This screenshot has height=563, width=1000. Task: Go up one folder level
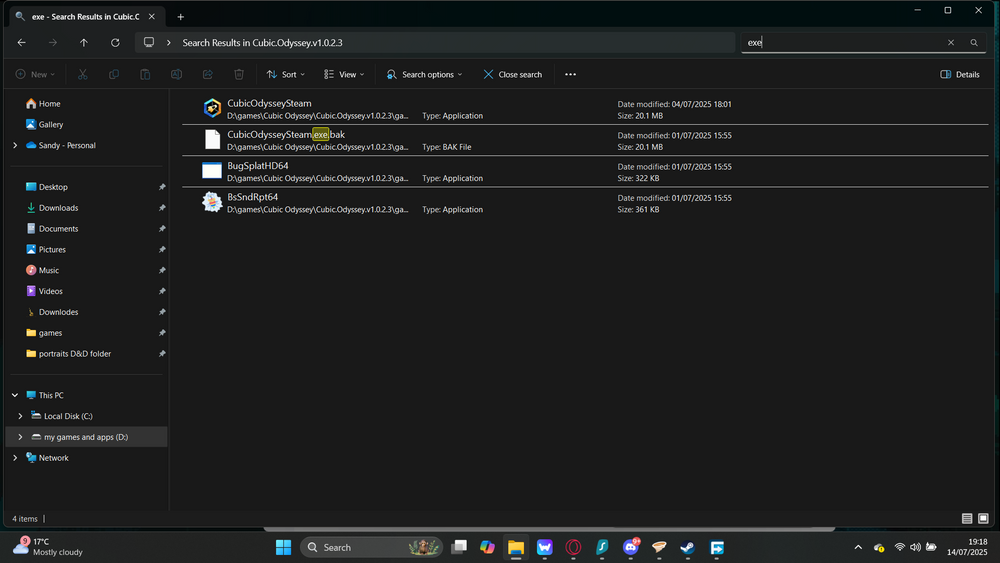click(x=84, y=43)
